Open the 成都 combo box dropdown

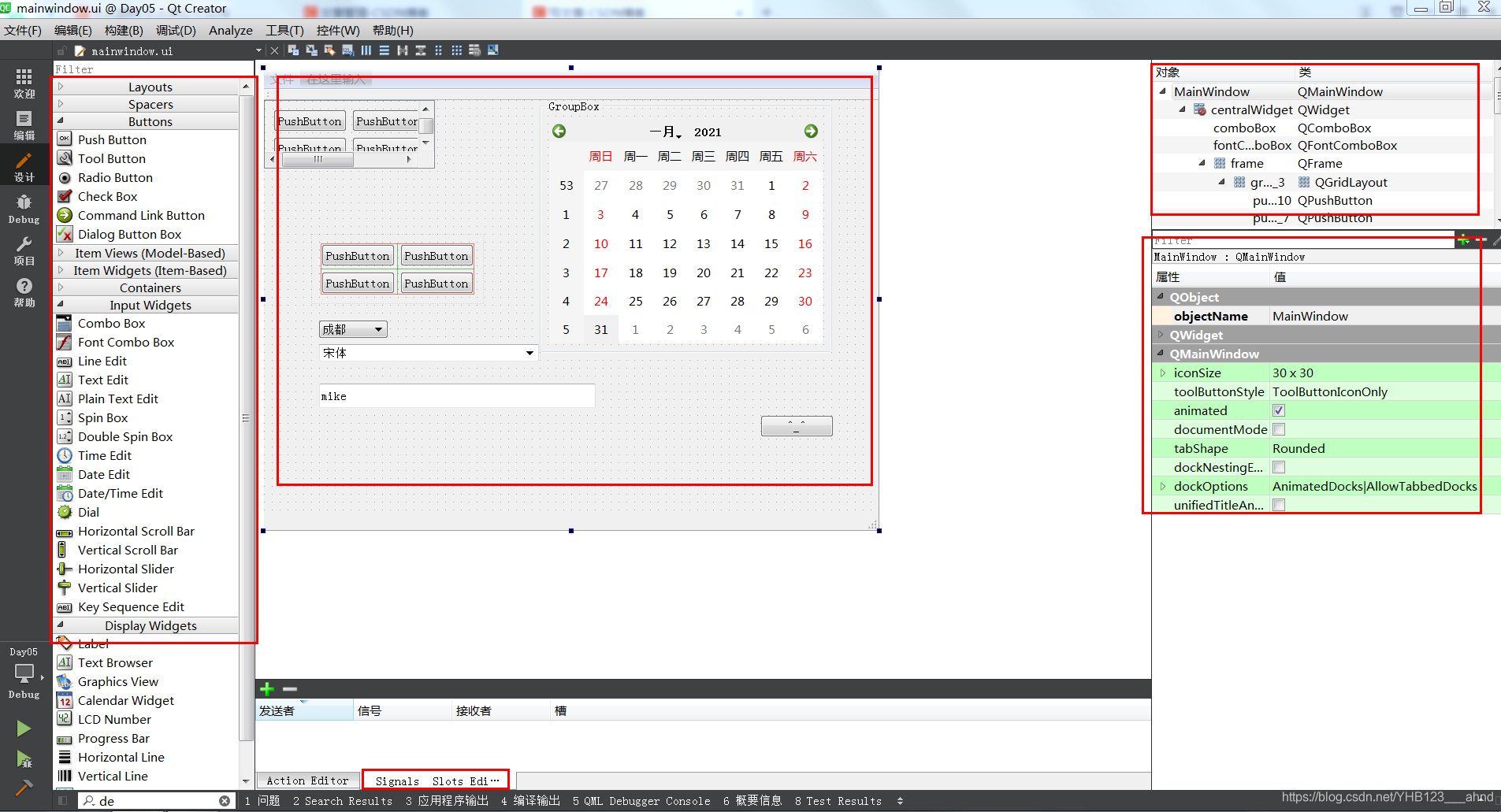[379, 329]
